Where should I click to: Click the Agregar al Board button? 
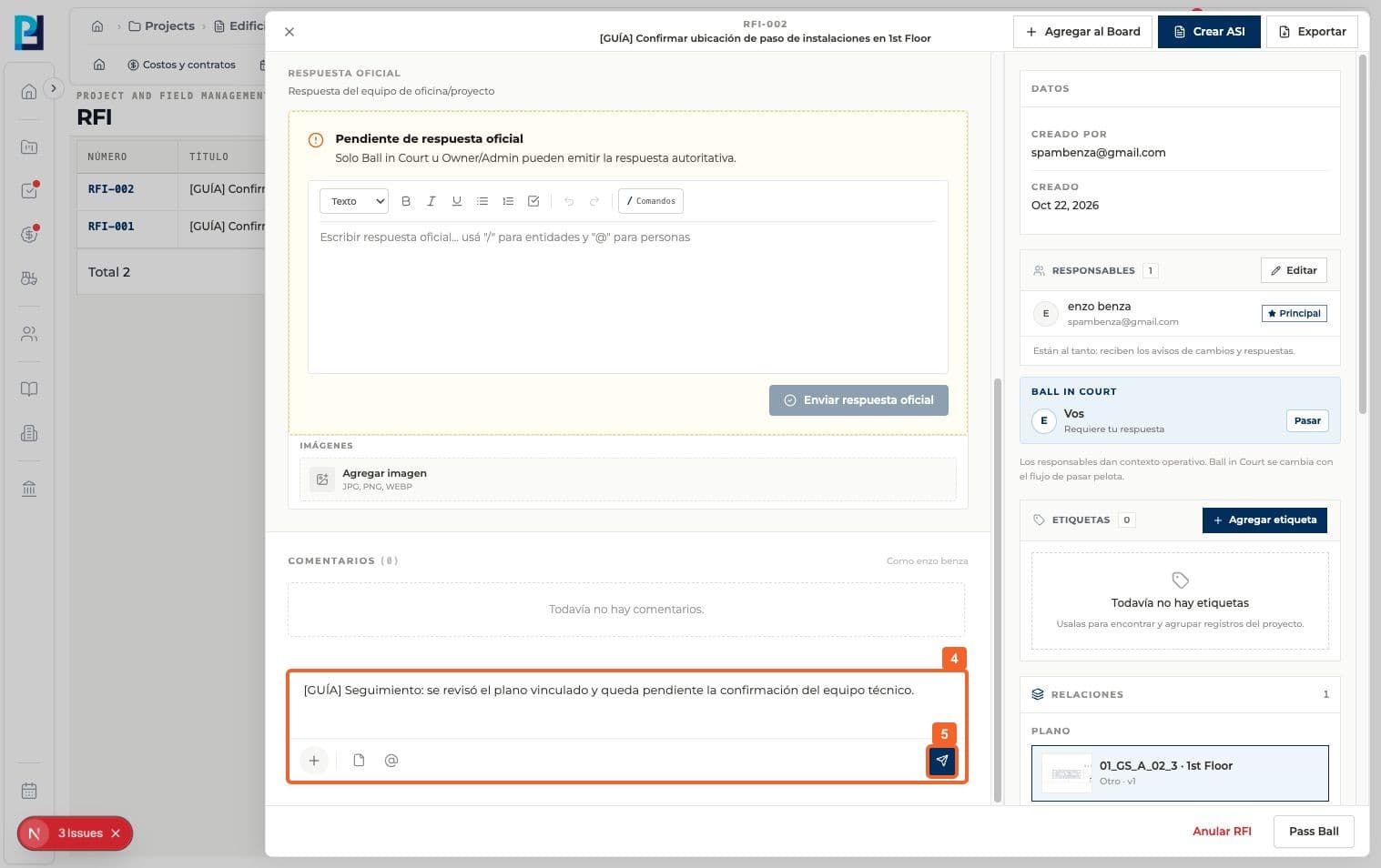pos(1082,32)
